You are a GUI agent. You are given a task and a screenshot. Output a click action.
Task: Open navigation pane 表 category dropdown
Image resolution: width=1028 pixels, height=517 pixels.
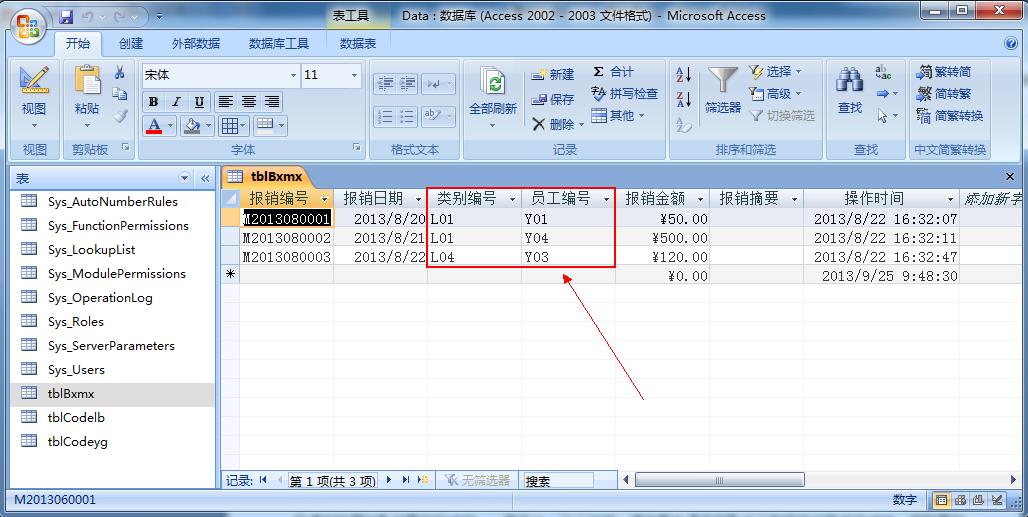point(184,178)
